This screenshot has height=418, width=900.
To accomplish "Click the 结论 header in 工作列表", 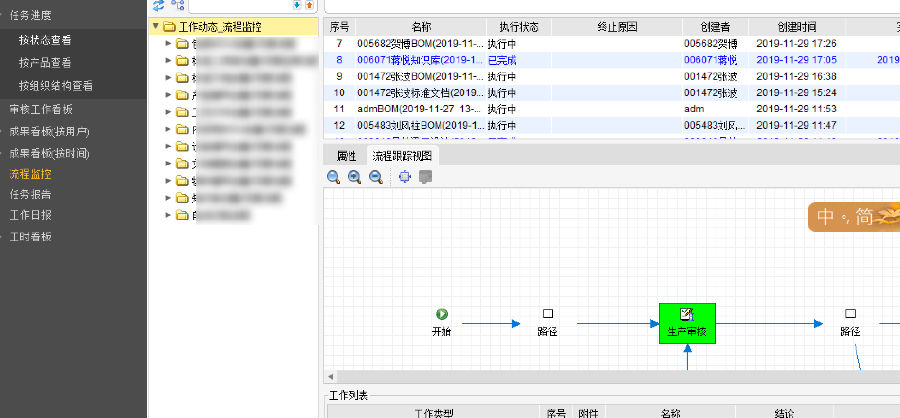I will [x=784, y=412].
